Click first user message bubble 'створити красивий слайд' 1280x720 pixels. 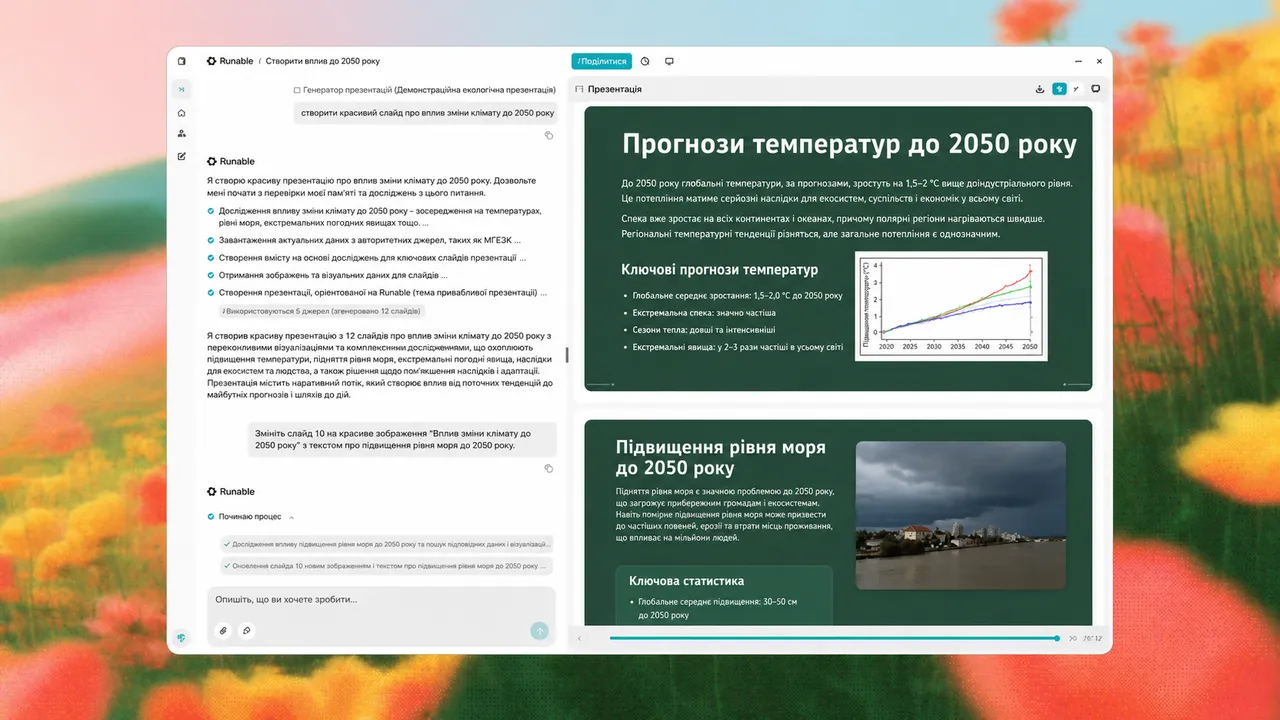pos(425,113)
